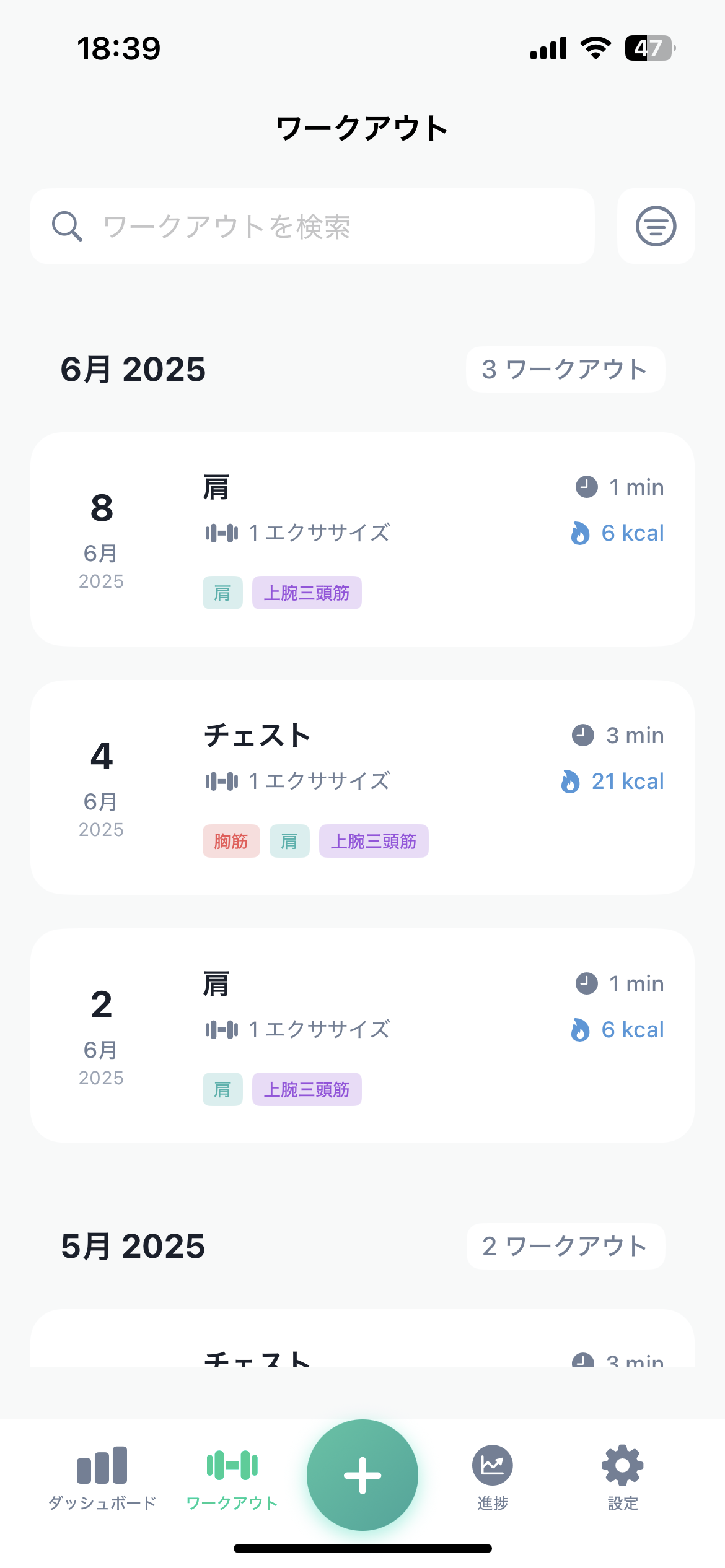725x1568 pixels.
Task: Click the magnifying glass search icon
Action: [x=67, y=226]
